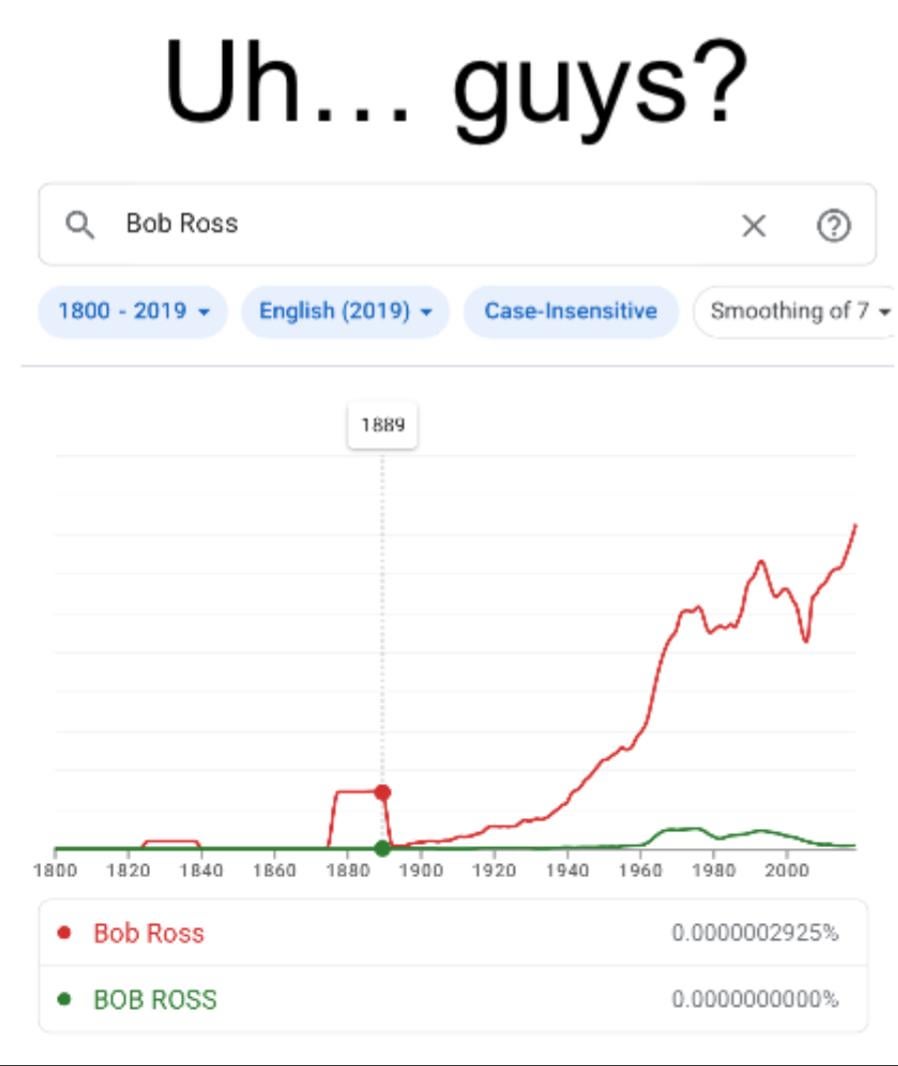Screen dimensions: 898x1066
Task: Click the red line's peak at chart right
Action: tap(855, 525)
